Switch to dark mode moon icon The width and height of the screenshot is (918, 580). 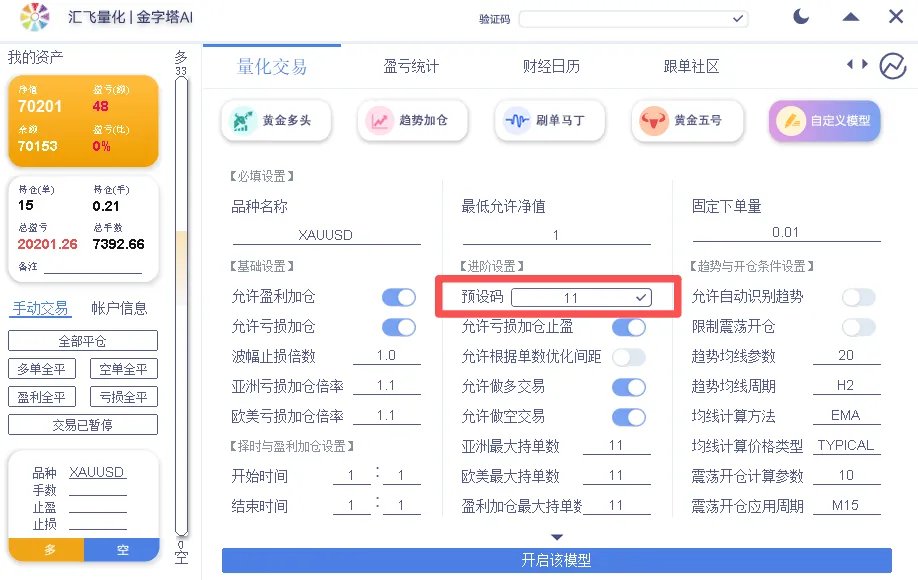click(x=800, y=16)
